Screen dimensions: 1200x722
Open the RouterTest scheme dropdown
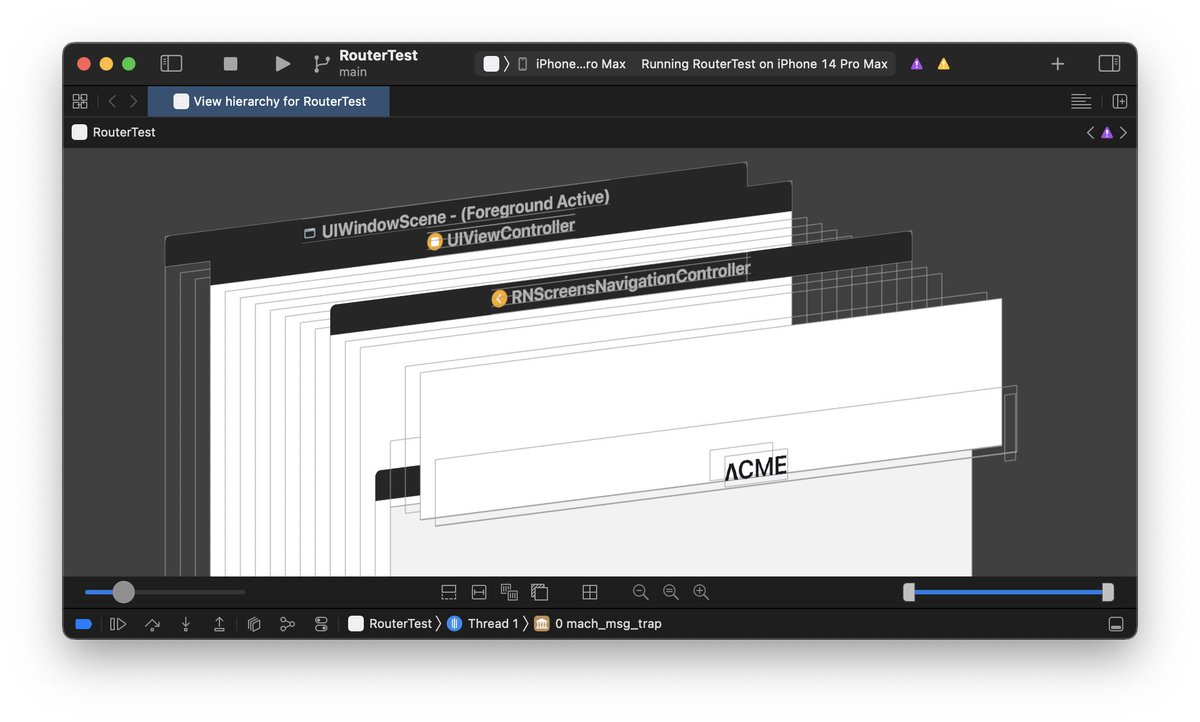click(x=378, y=63)
